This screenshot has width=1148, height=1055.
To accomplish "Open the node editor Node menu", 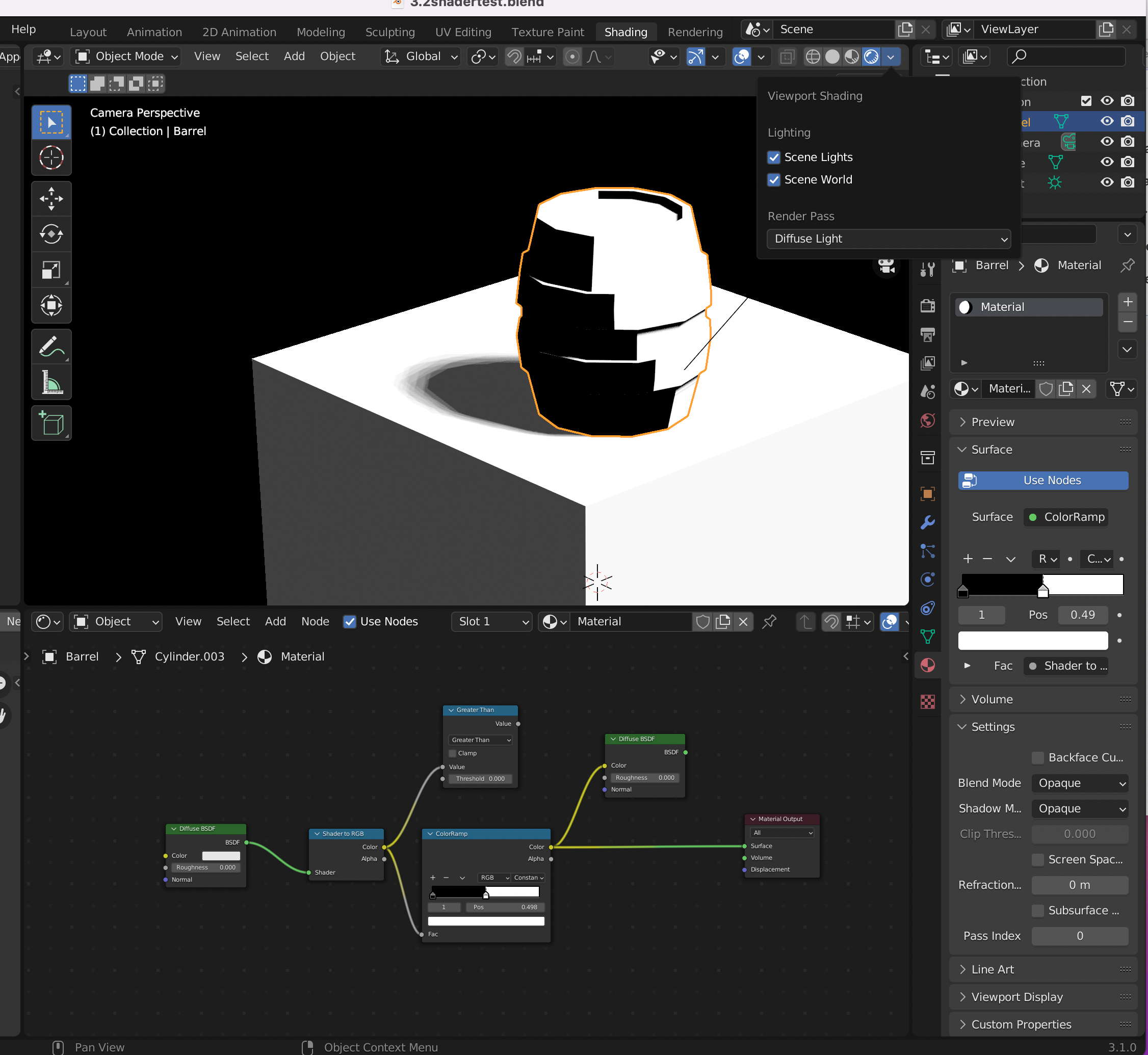I will point(315,622).
